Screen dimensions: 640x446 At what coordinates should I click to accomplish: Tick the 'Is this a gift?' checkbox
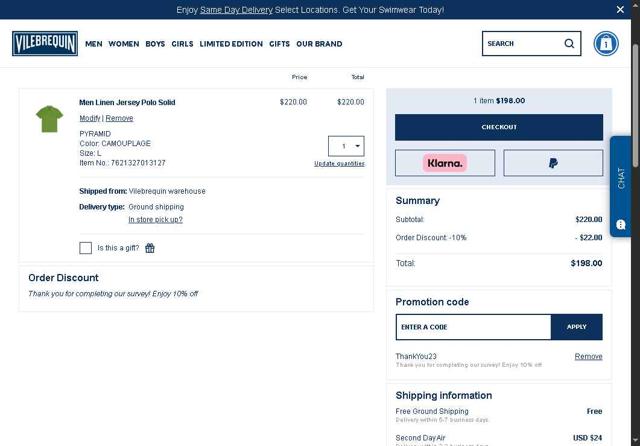[x=85, y=248]
